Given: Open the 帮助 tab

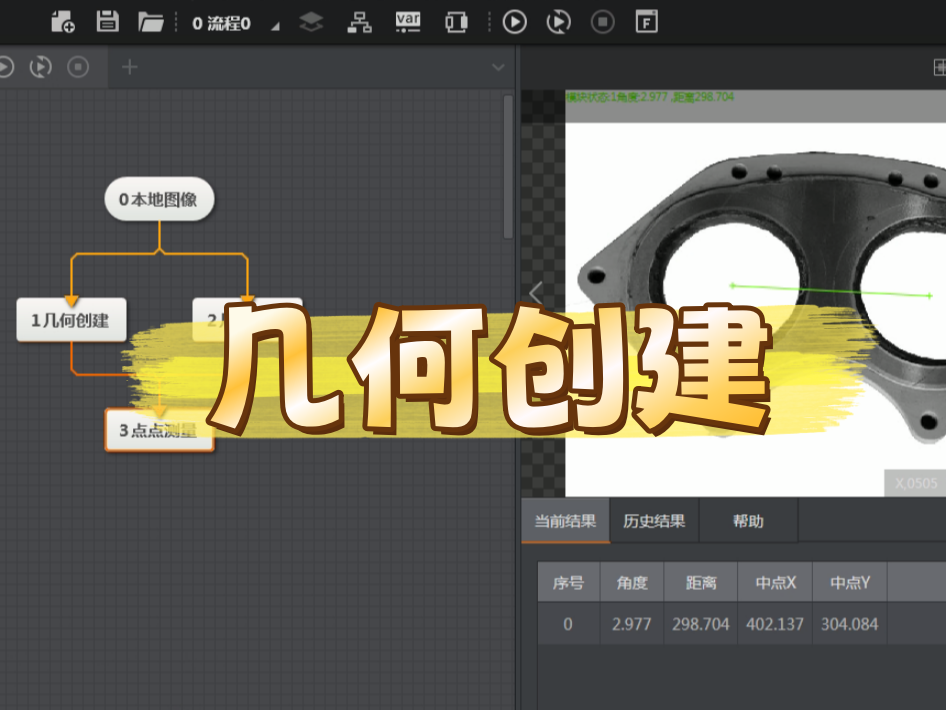Looking at the screenshot, I should (748, 521).
